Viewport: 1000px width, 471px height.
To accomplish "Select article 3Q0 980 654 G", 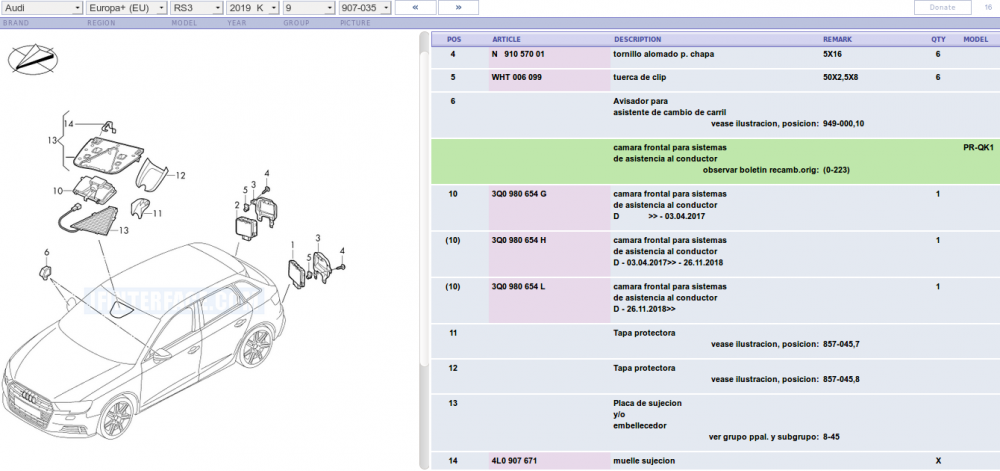I will tap(519, 194).
